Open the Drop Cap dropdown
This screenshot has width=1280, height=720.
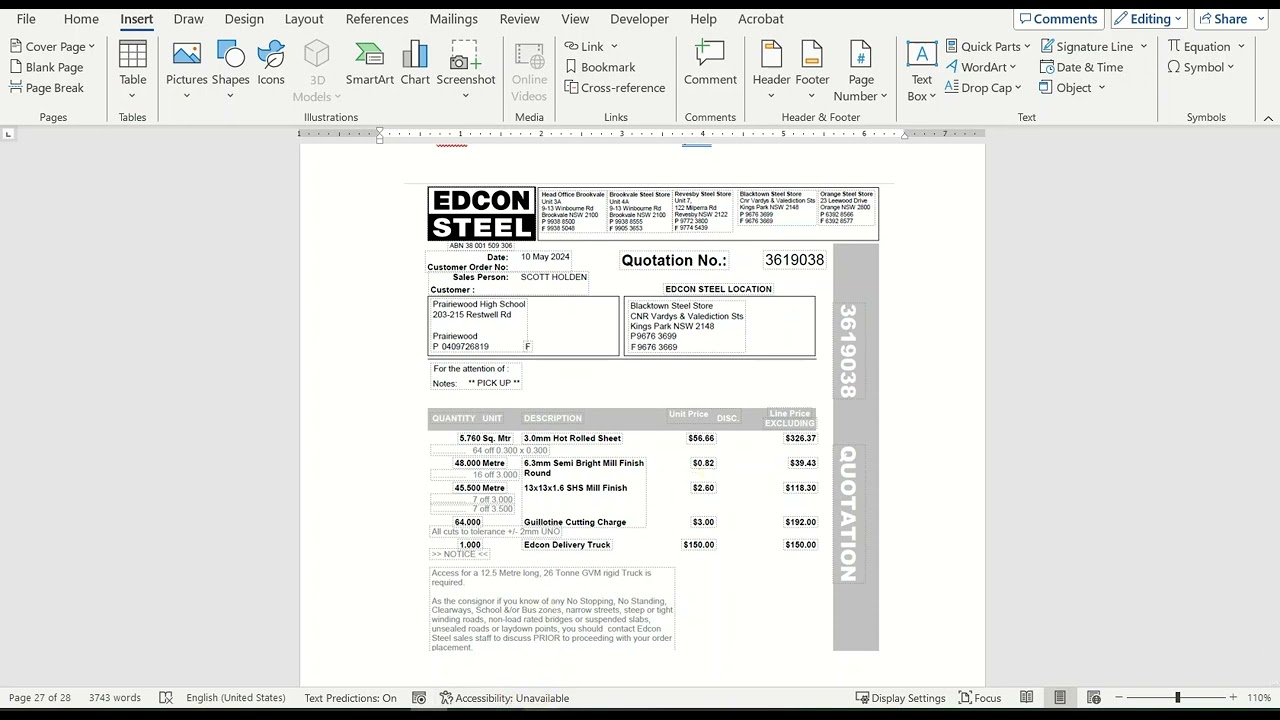coord(1018,88)
